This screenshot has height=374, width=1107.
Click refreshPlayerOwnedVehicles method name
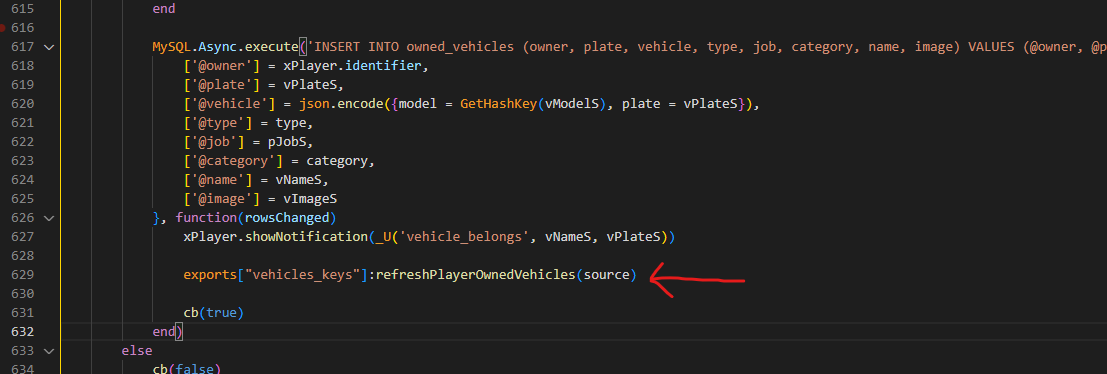coord(475,275)
